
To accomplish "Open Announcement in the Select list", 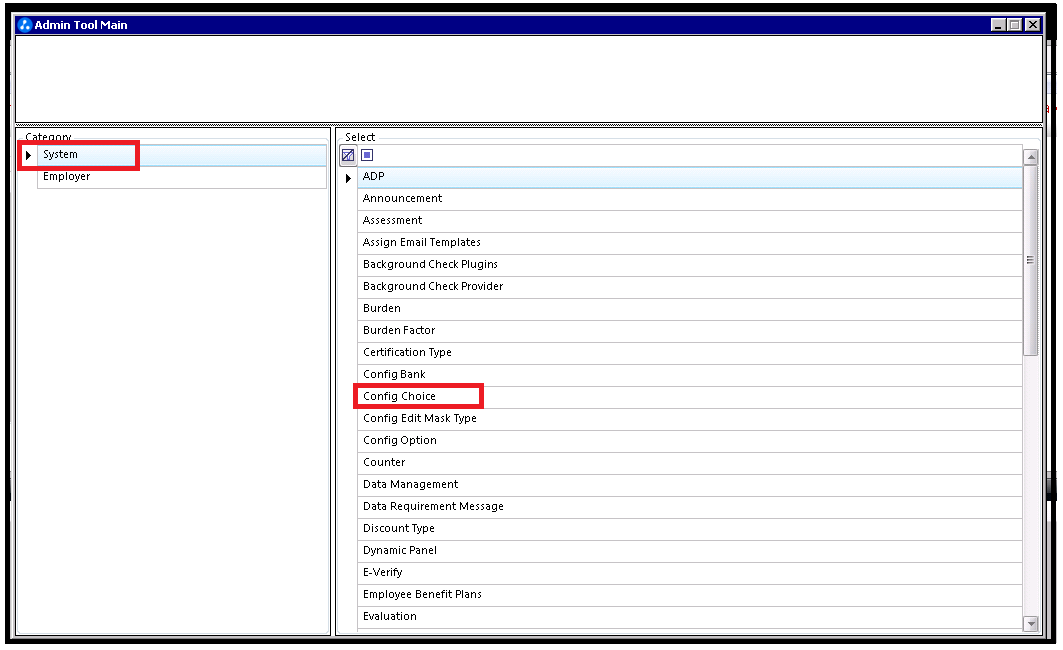I will click(x=689, y=199).
